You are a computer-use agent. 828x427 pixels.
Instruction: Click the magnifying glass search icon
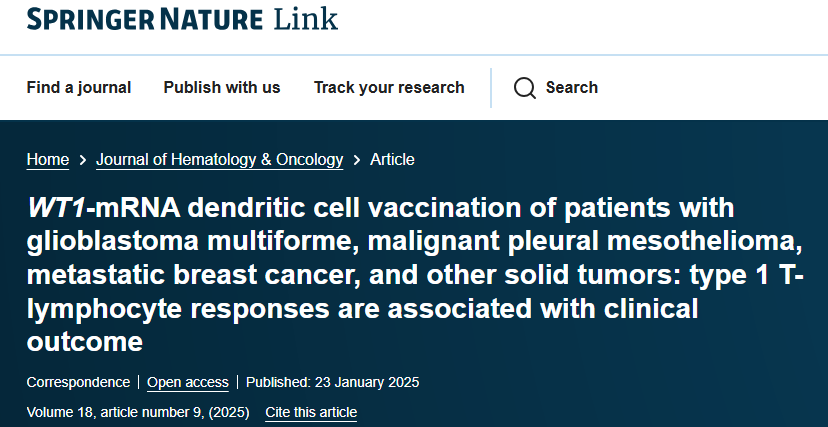tap(524, 88)
